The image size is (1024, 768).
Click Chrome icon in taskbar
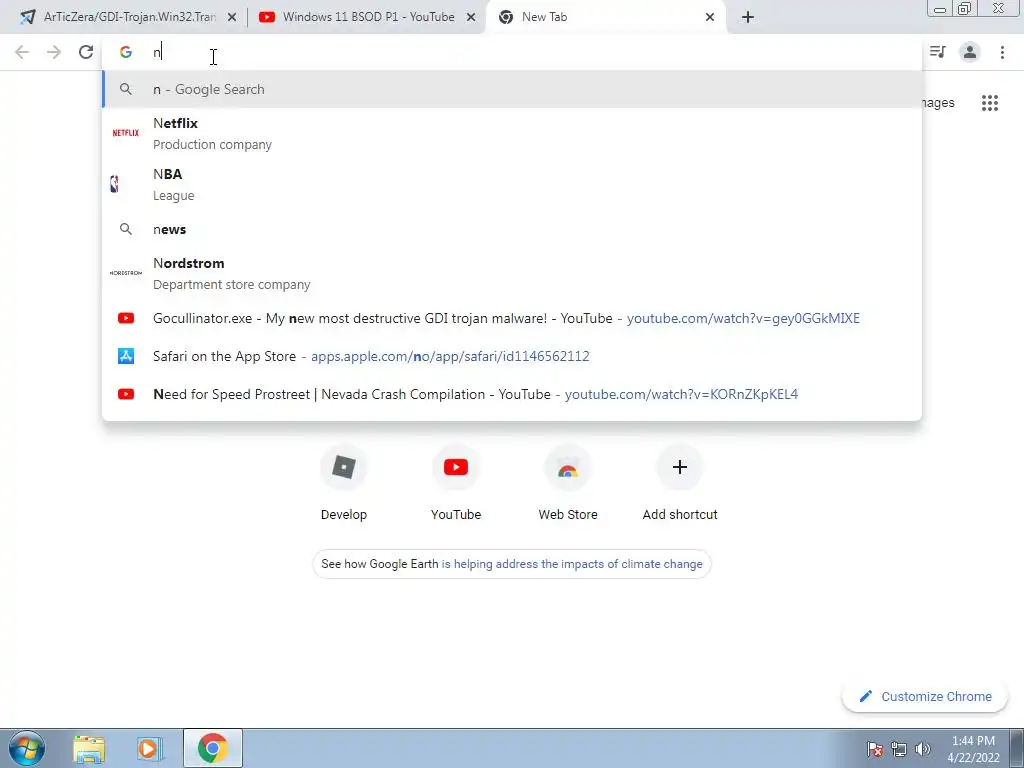click(213, 748)
